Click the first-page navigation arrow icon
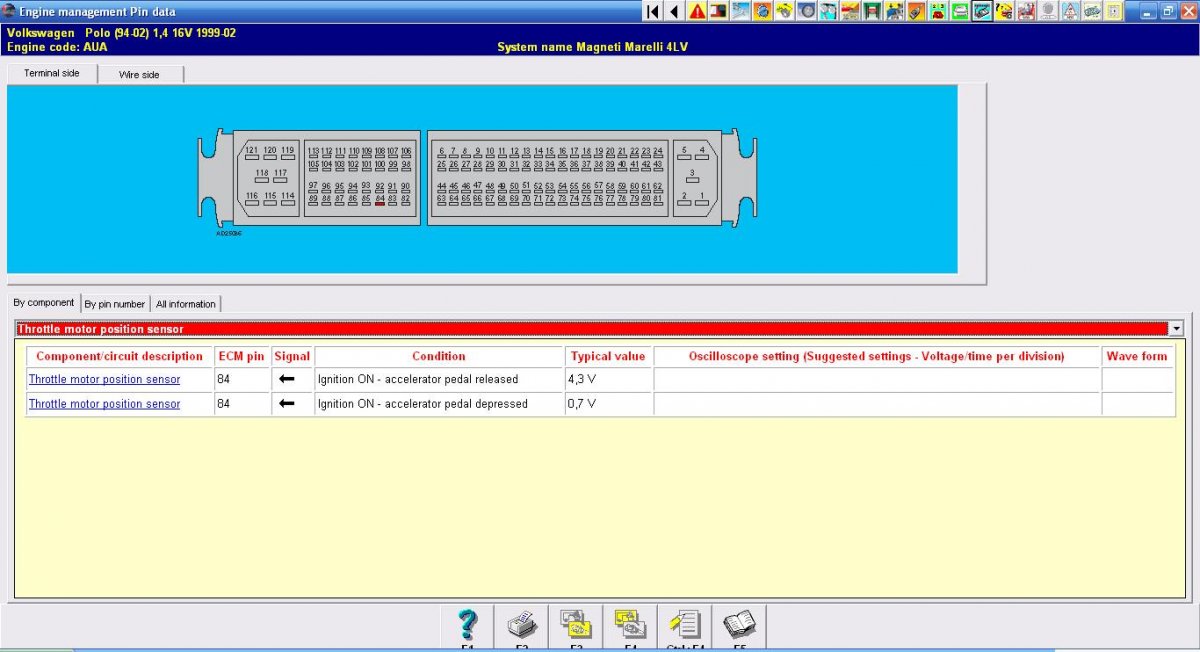 click(x=653, y=11)
